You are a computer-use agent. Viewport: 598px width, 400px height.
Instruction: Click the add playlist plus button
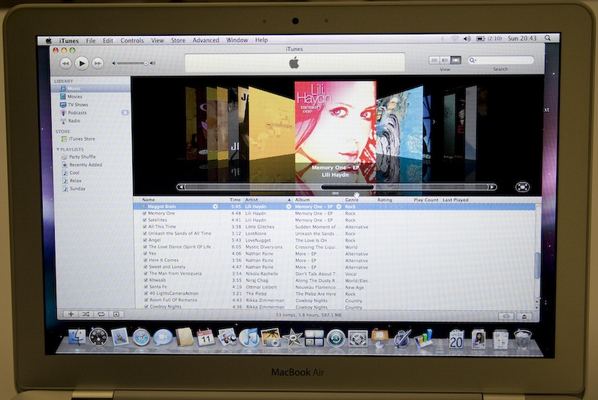[x=71, y=315]
